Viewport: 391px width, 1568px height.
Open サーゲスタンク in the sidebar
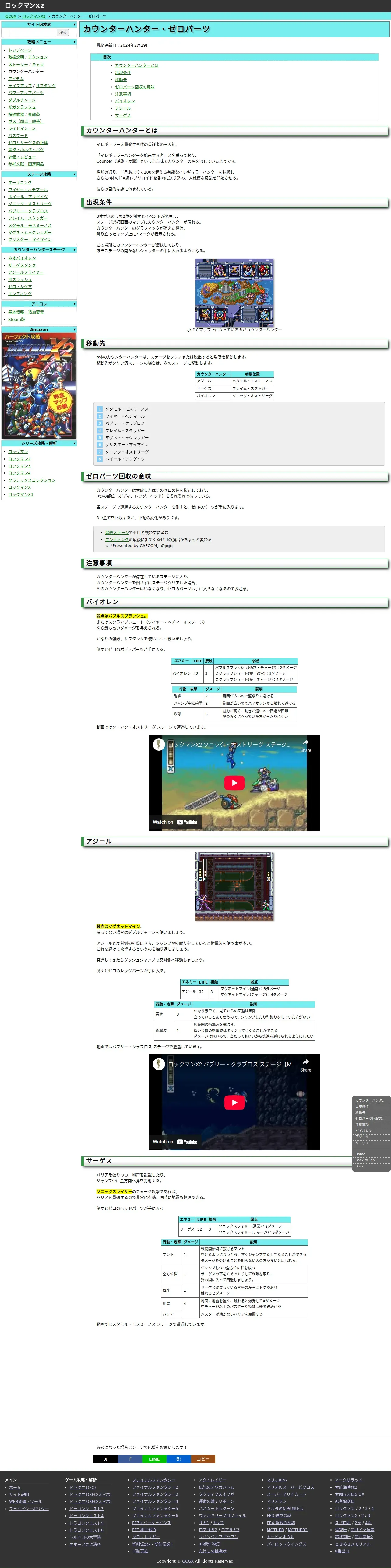point(22,265)
